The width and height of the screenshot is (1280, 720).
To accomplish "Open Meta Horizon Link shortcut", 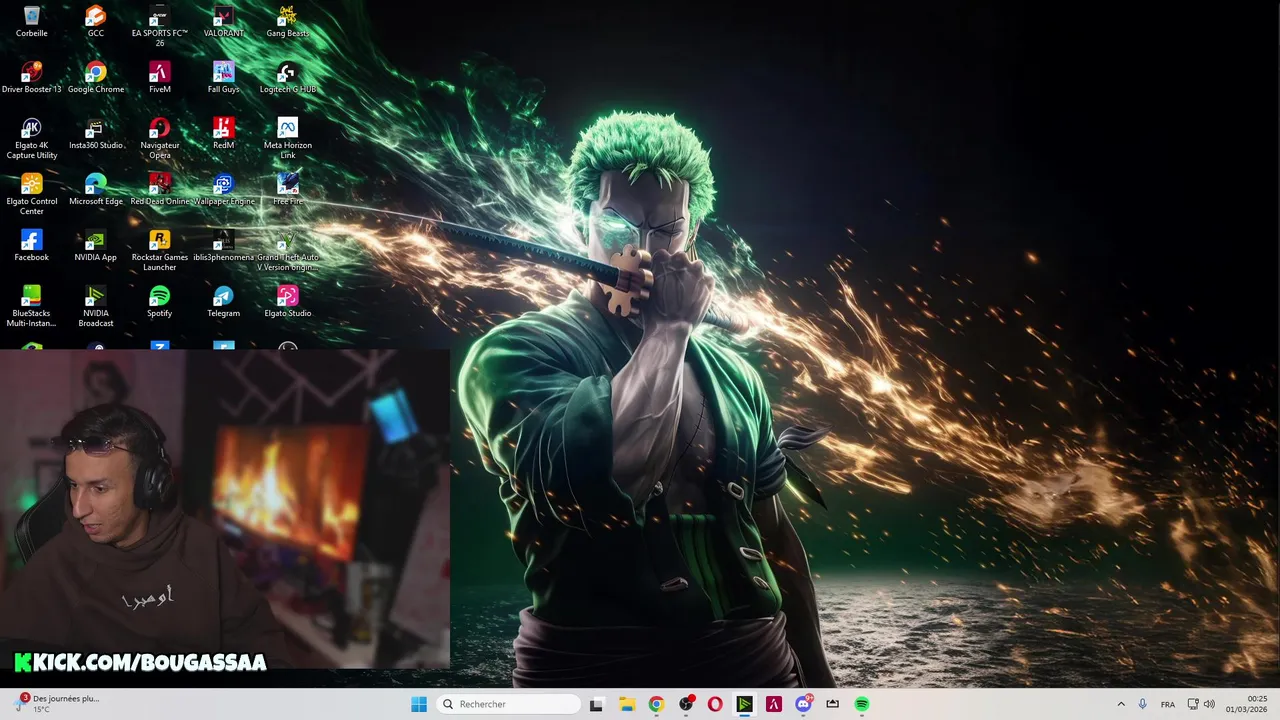I will (287, 138).
